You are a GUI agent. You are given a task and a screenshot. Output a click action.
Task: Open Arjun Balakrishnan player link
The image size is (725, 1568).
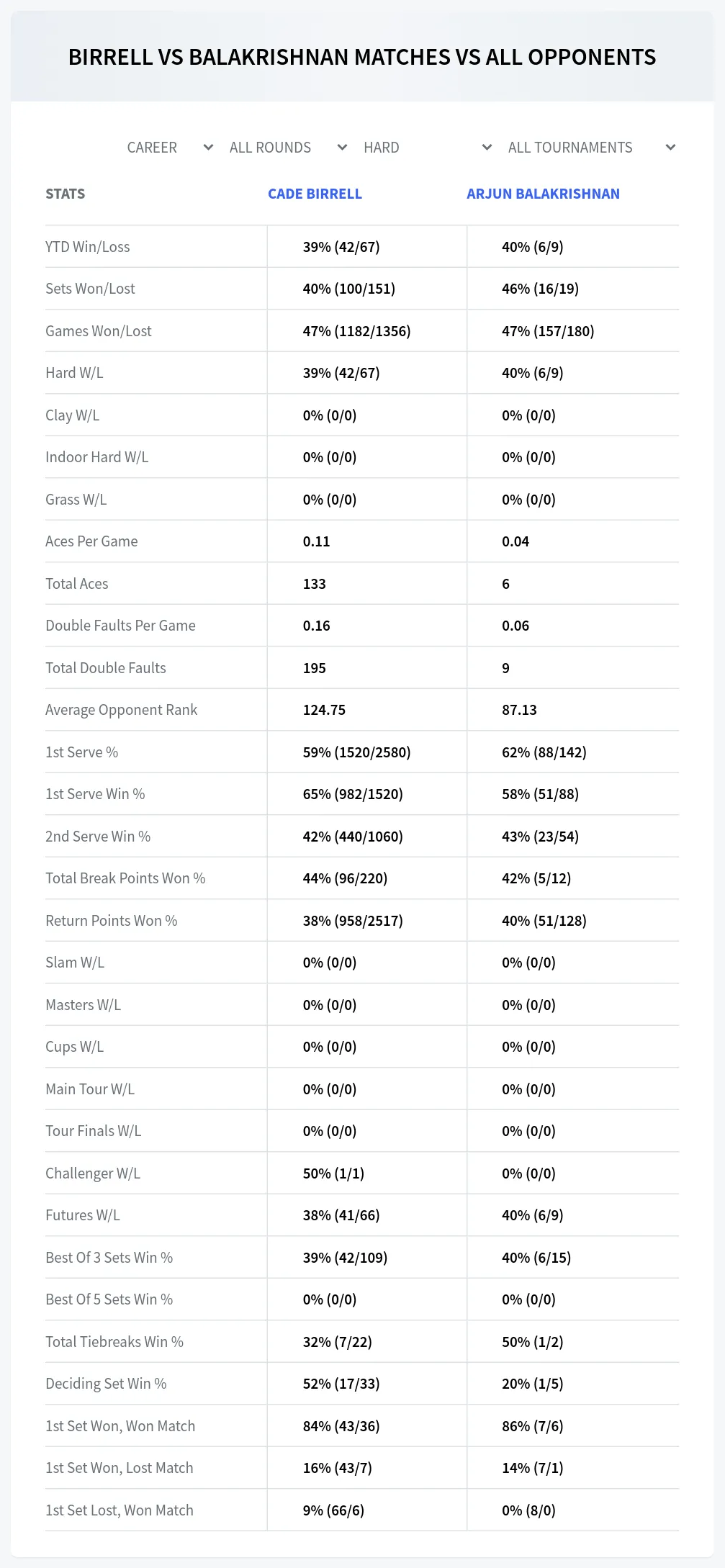pyautogui.click(x=543, y=194)
